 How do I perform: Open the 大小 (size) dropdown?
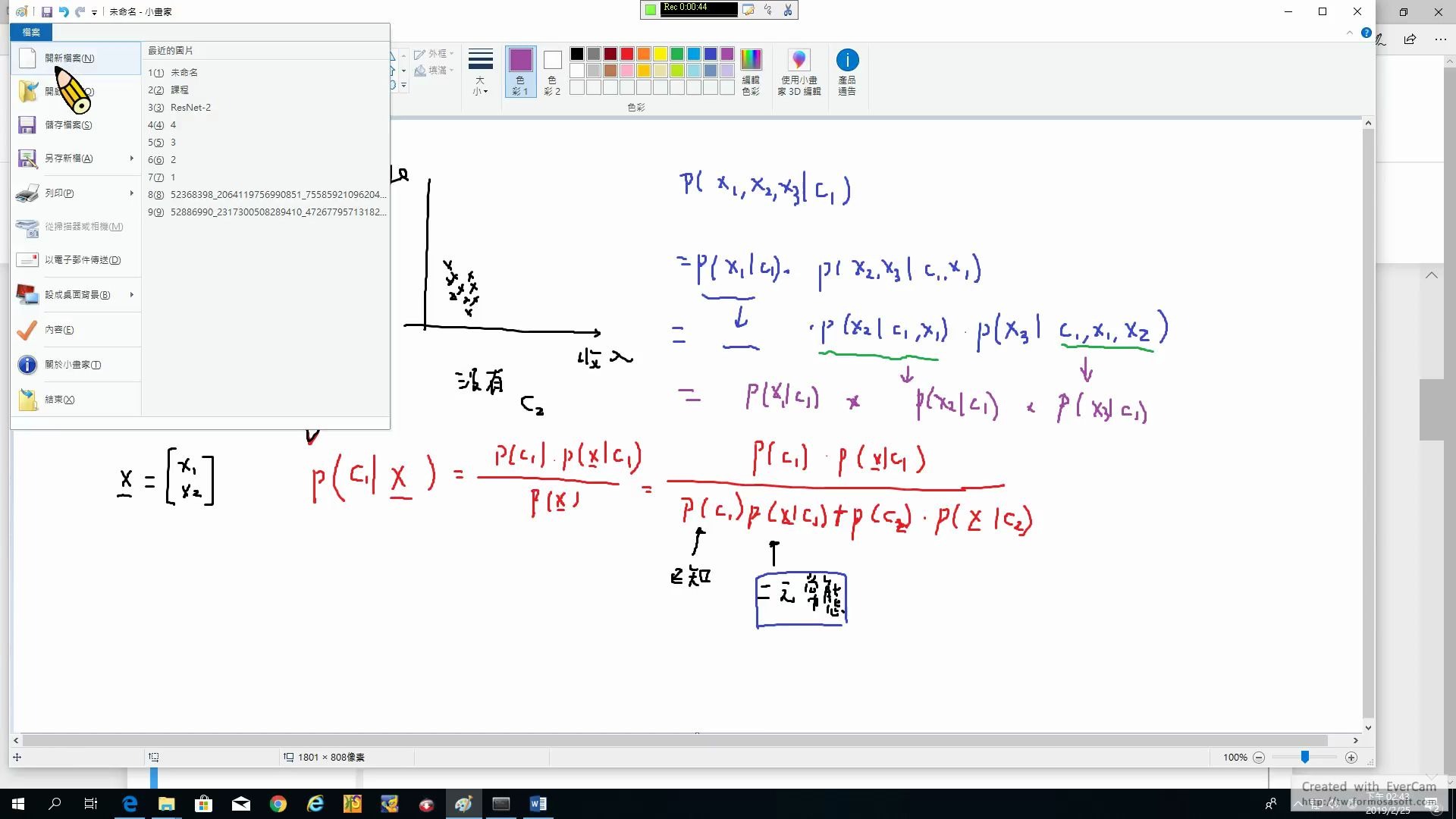(x=480, y=72)
